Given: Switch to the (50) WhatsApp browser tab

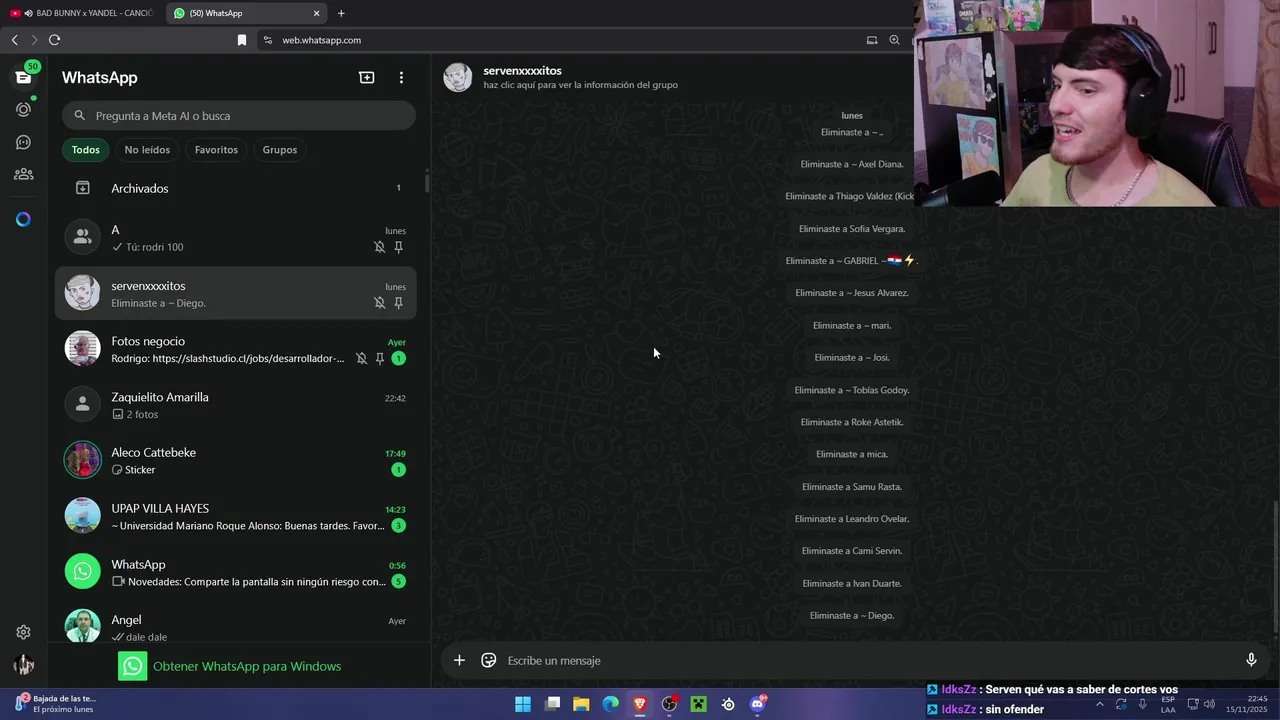Looking at the screenshot, I should pyautogui.click(x=245, y=13).
